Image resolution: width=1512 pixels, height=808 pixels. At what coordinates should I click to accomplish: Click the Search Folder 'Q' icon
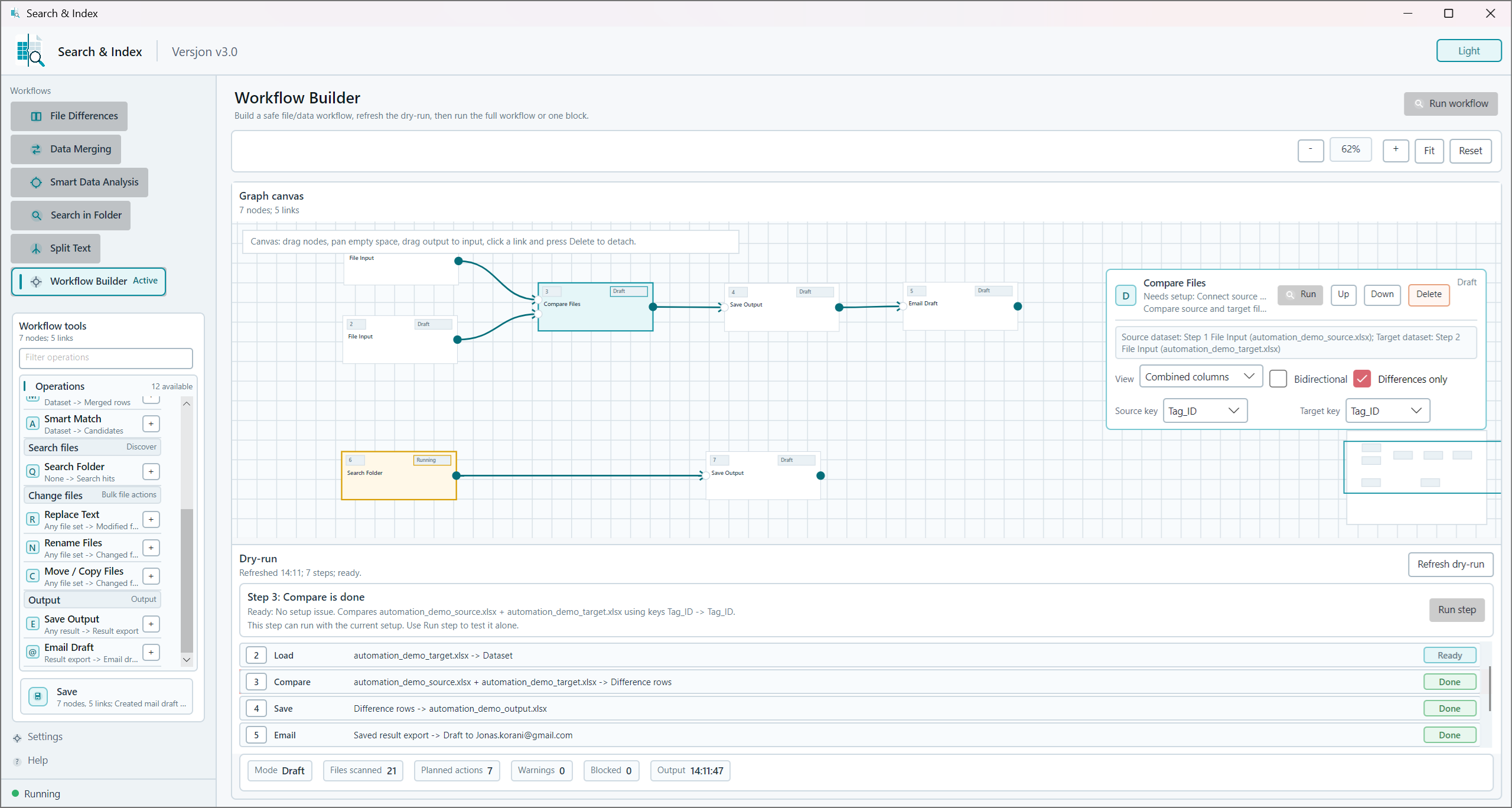tap(33, 471)
